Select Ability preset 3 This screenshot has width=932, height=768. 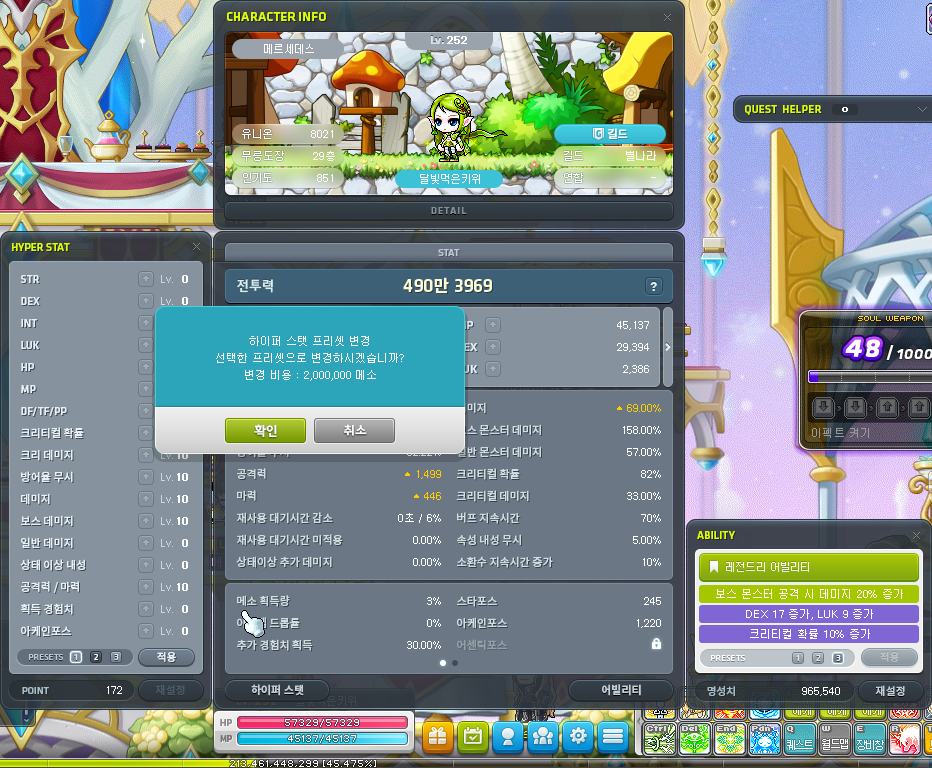coord(838,658)
